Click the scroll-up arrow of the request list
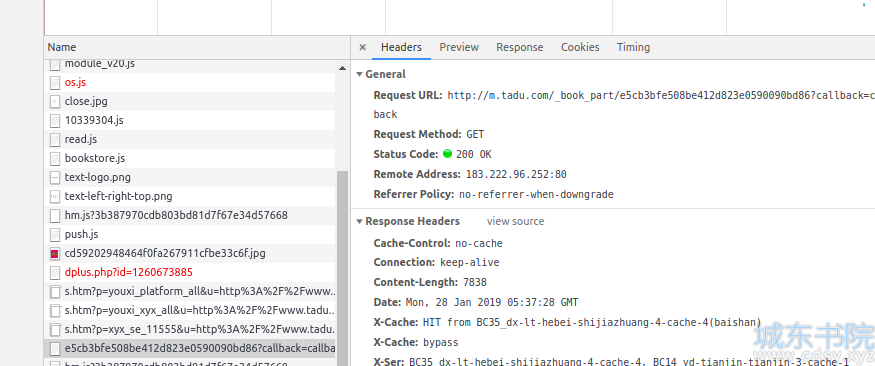The image size is (875, 366). pyautogui.click(x=342, y=68)
